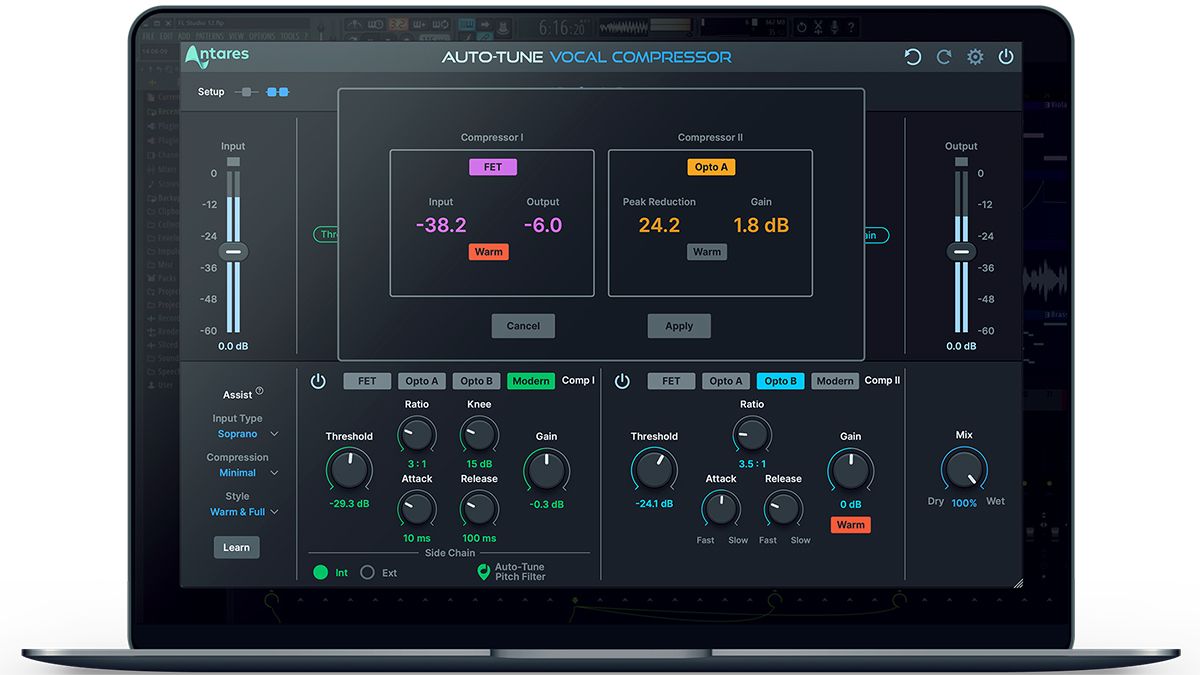
Task: Select the Opto A tab for Comp II
Action: (726, 381)
